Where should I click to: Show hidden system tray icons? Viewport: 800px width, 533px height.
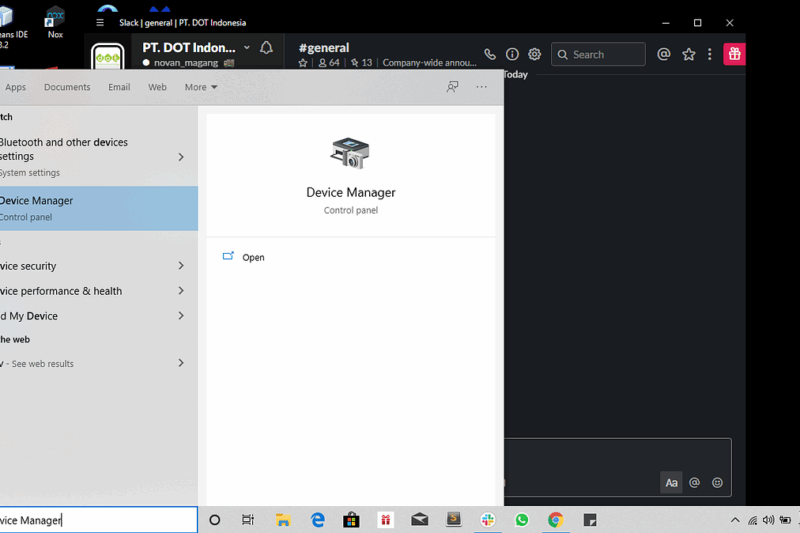735,520
